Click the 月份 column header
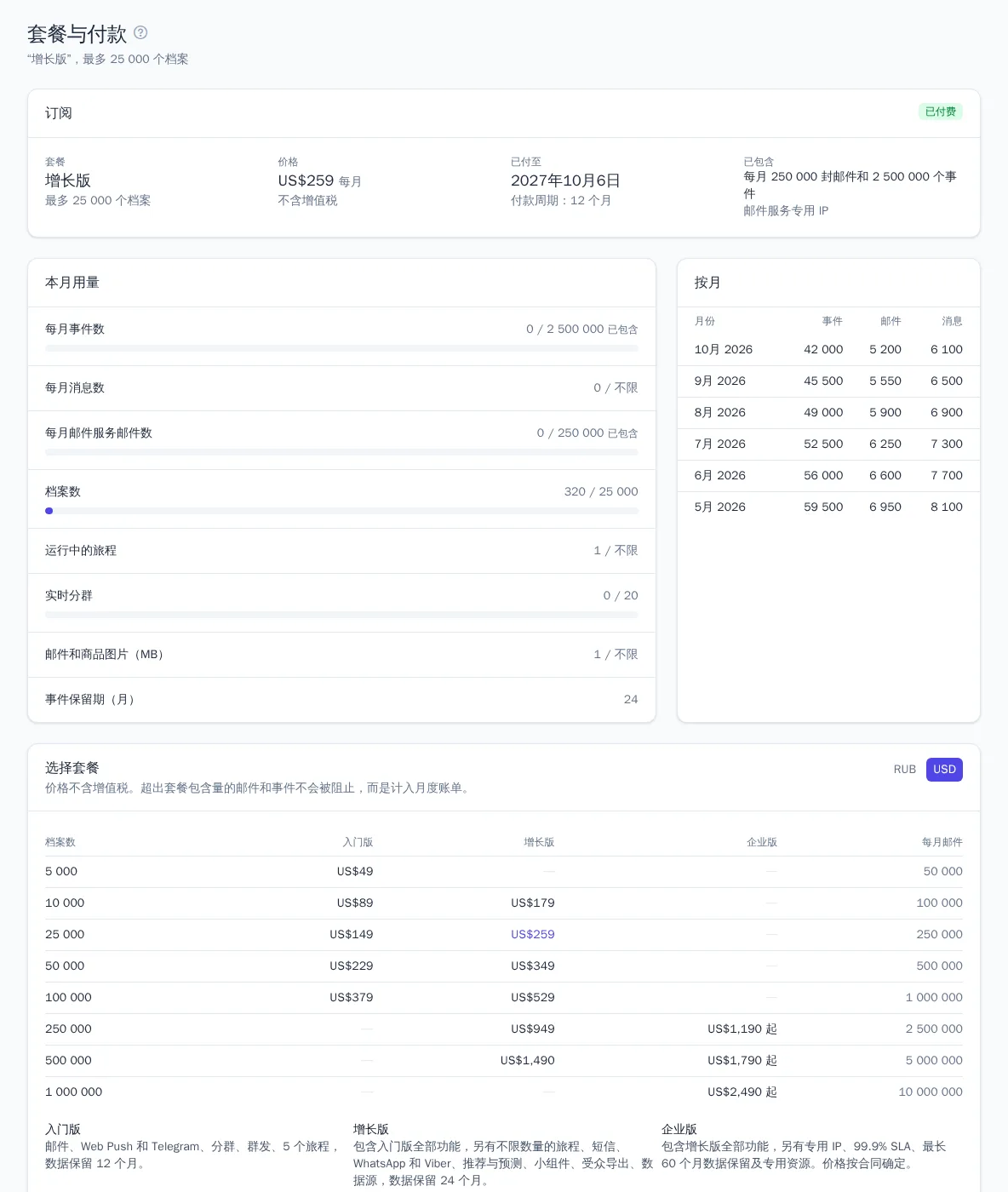The width and height of the screenshot is (1008, 1192). tap(705, 321)
